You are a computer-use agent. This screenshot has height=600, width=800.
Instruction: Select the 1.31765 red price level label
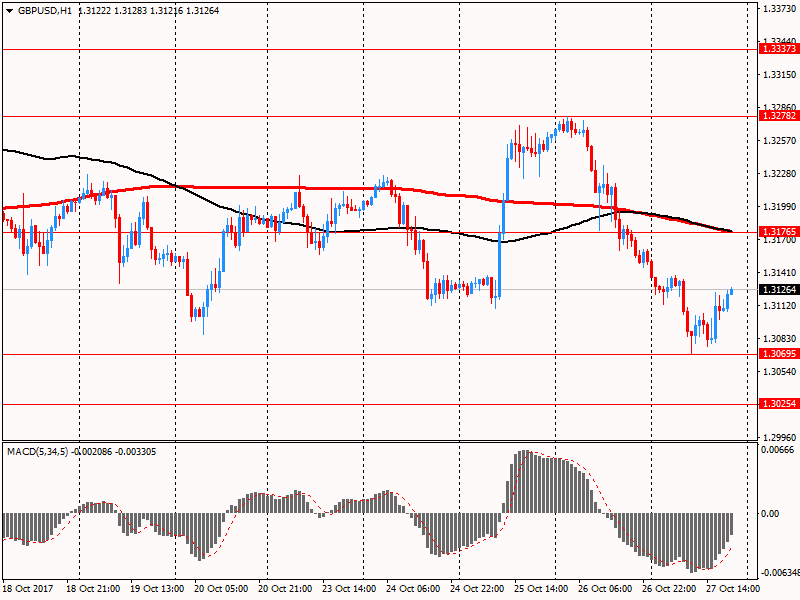[x=779, y=232]
